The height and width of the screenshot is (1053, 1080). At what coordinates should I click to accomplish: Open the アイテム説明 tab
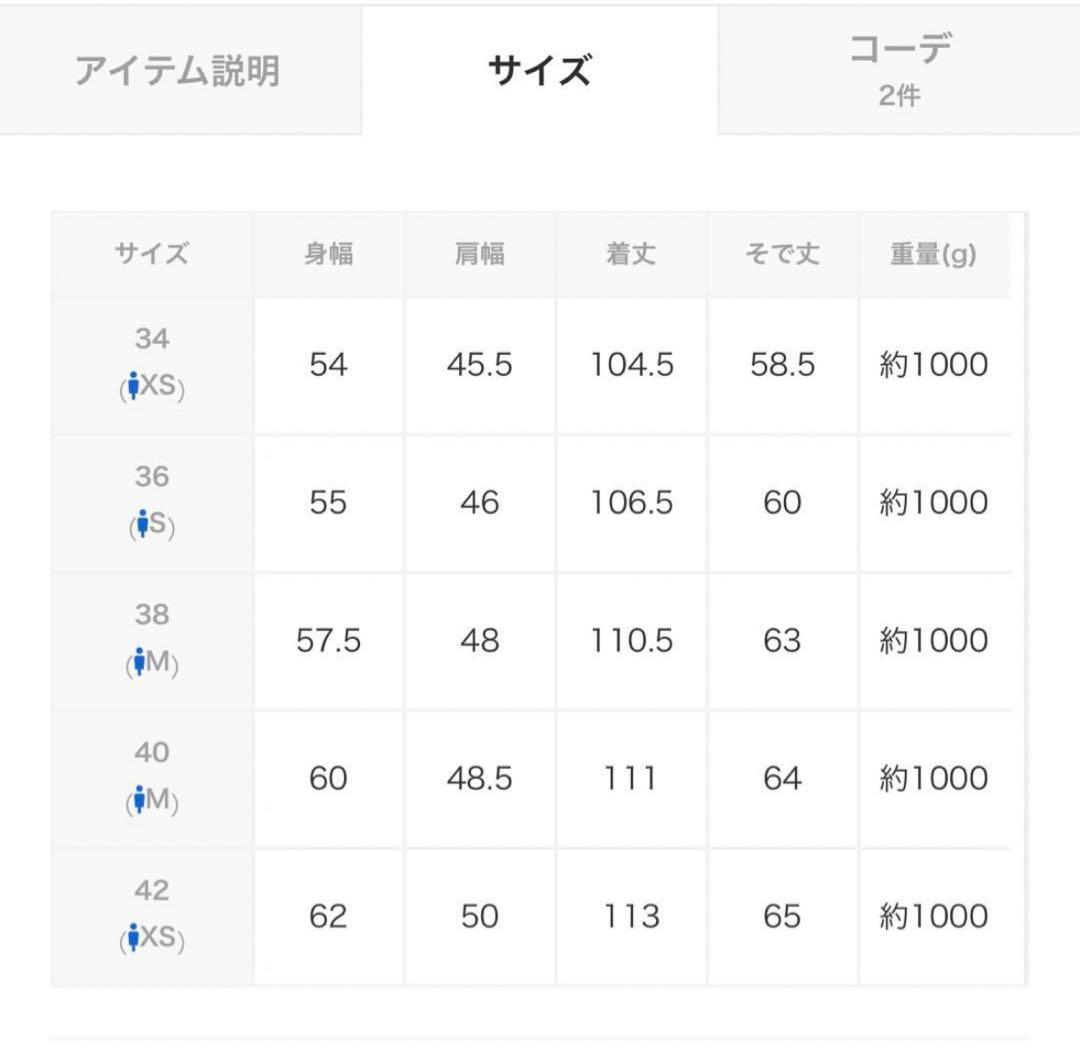[178, 72]
